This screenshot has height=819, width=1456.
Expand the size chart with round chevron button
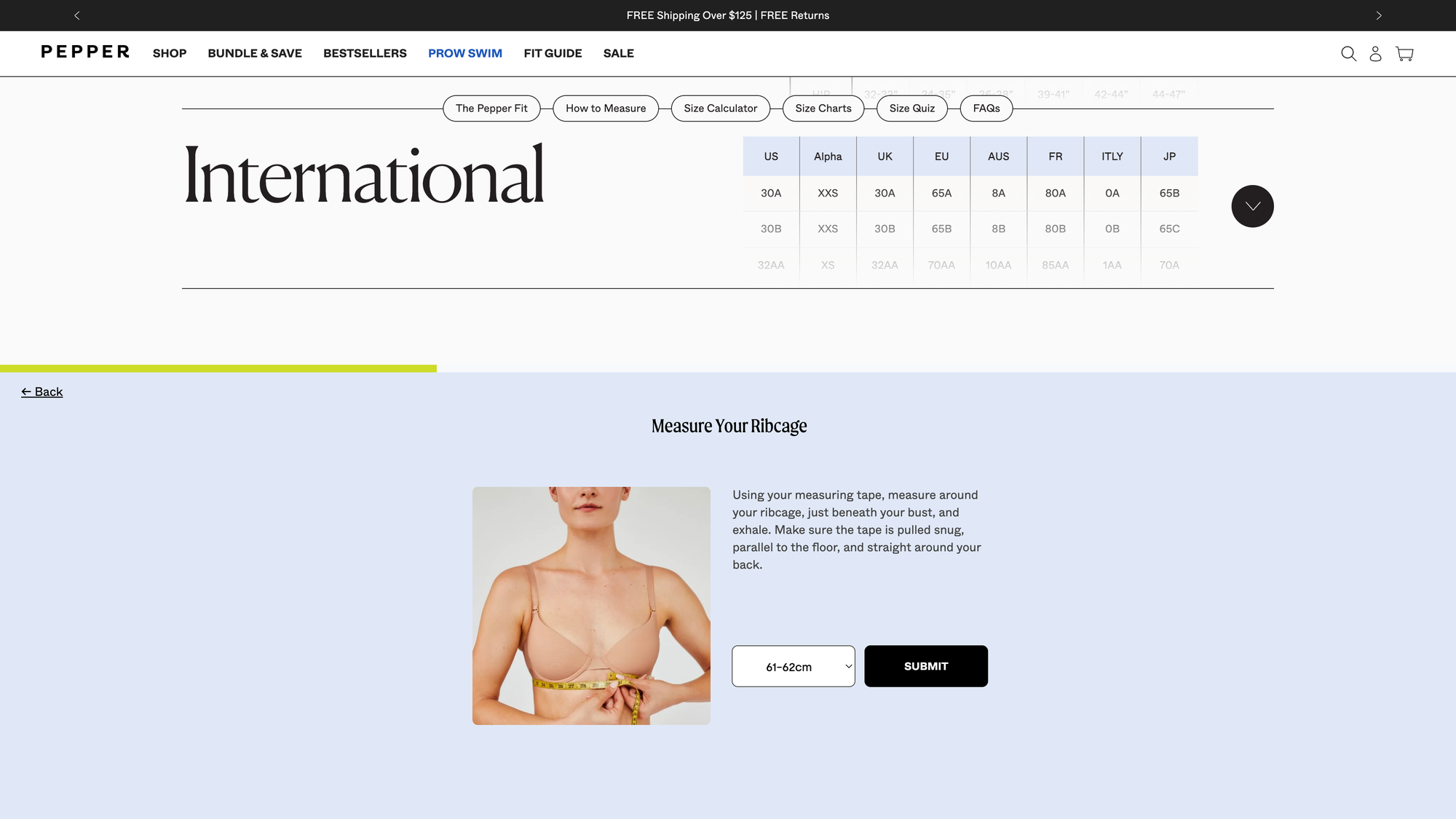(x=1252, y=206)
